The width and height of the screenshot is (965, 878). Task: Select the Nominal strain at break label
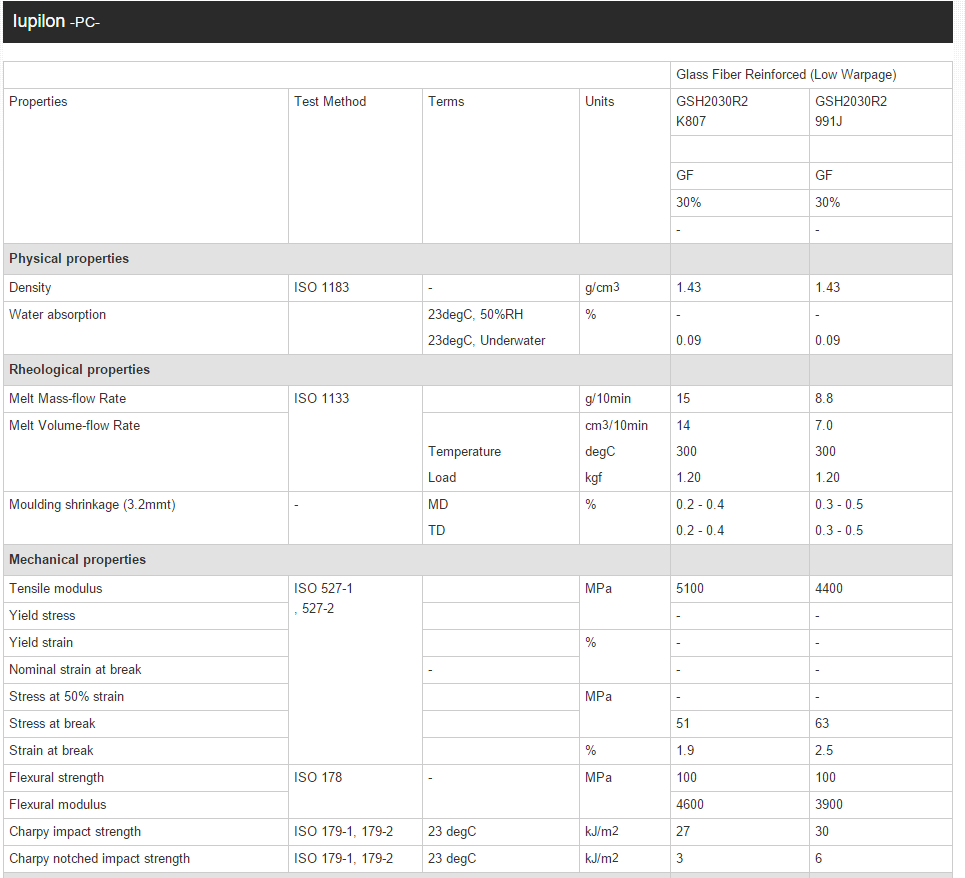pos(75,669)
